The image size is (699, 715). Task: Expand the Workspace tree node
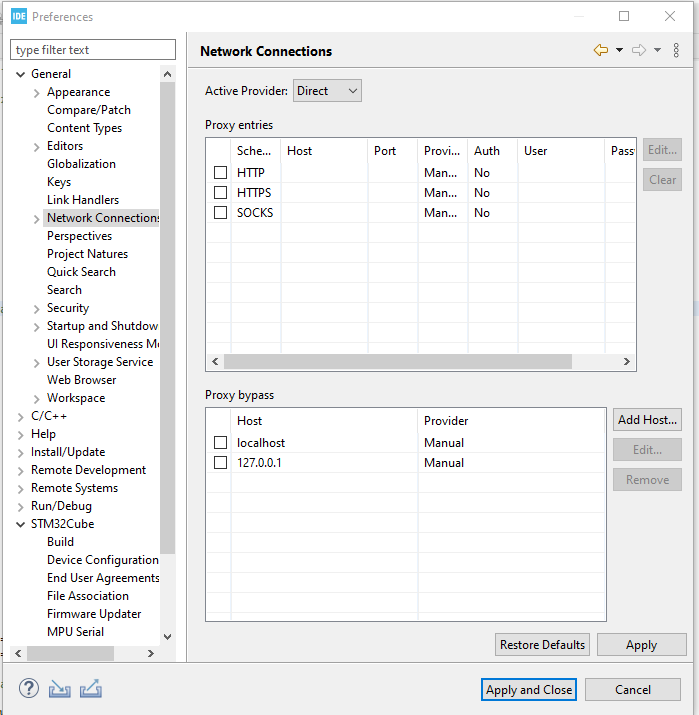click(x=36, y=399)
